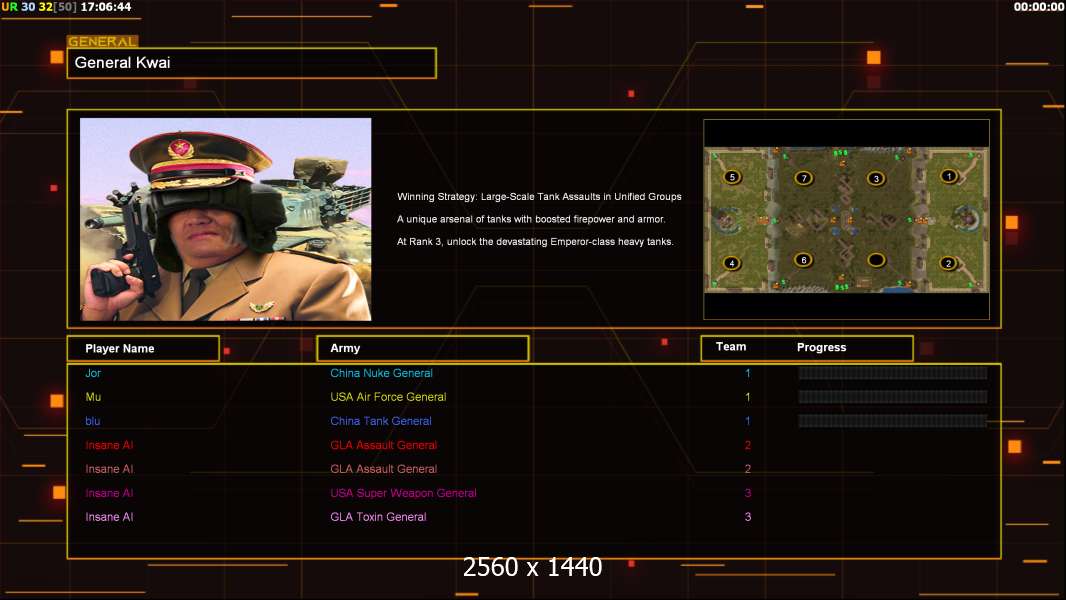
Task: Click Jor's loading progress bar
Action: [892, 372]
